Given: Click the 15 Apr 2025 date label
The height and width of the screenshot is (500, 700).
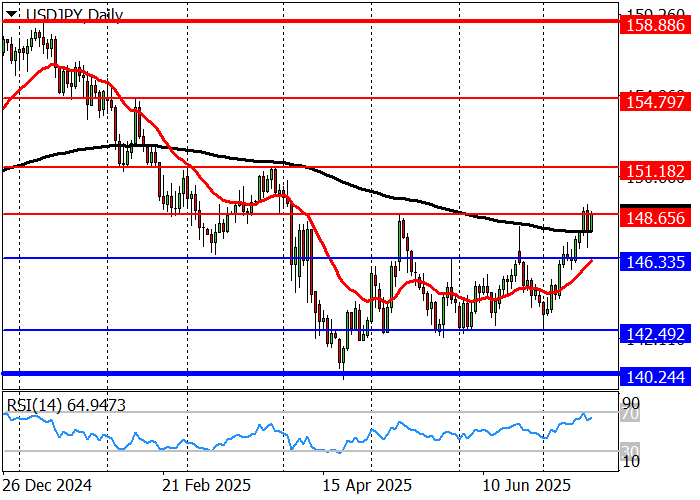Looking at the screenshot, I should pos(367,485).
